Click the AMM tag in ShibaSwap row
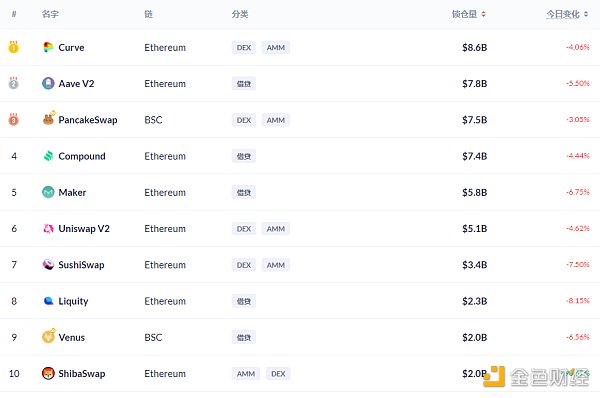This screenshot has height=398, width=600. pyautogui.click(x=246, y=374)
